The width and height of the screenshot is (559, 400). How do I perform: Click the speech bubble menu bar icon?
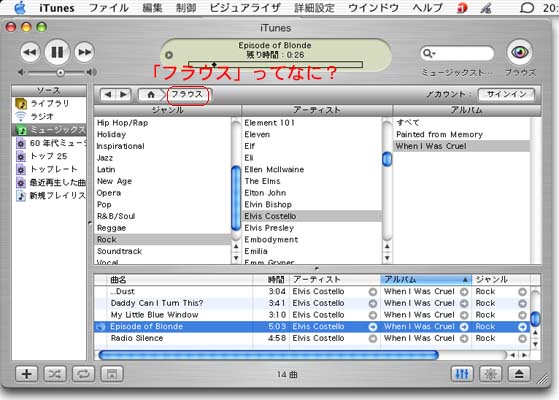[x=527, y=8]
